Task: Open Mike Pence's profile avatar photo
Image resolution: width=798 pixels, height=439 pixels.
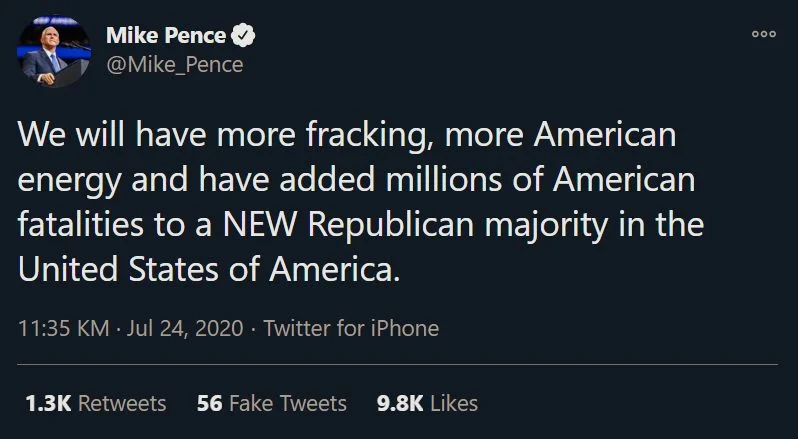Action: click(x=56, y=52)
